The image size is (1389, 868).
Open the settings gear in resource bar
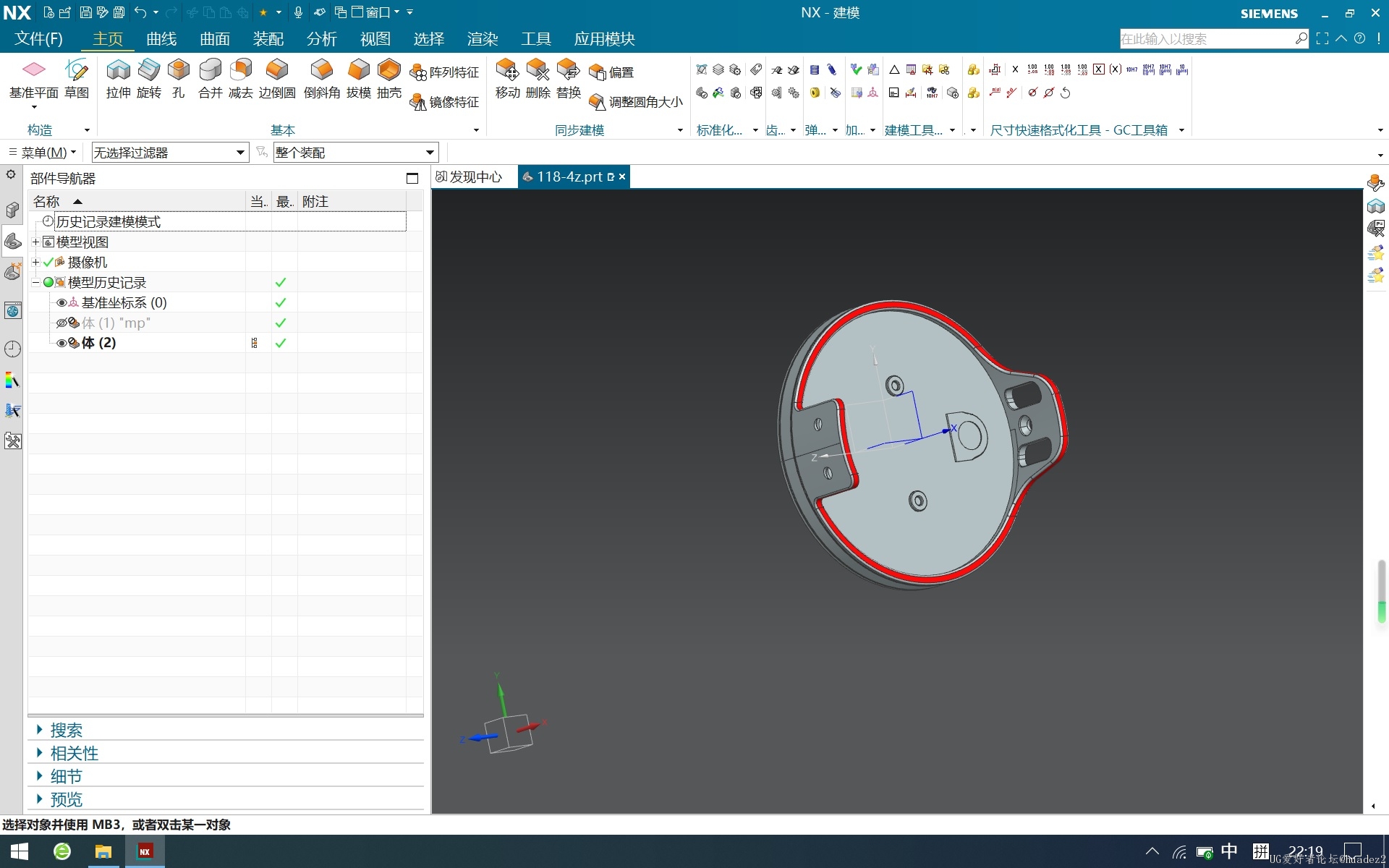tap(11, 174)
